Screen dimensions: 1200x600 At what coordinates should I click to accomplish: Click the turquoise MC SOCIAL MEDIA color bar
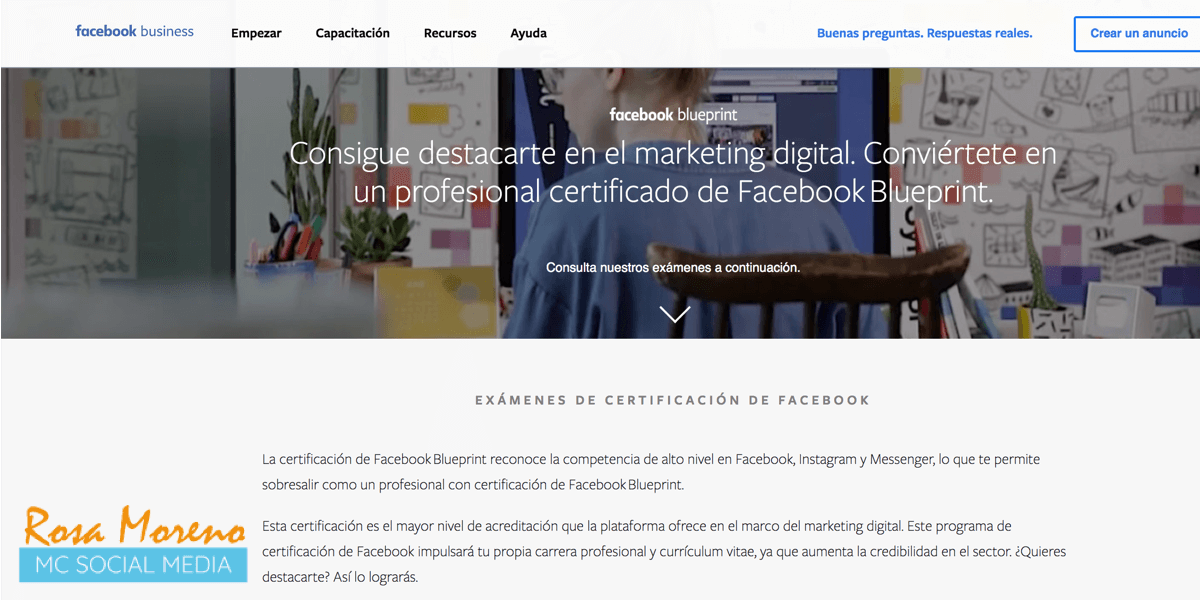tap(132, 563)
